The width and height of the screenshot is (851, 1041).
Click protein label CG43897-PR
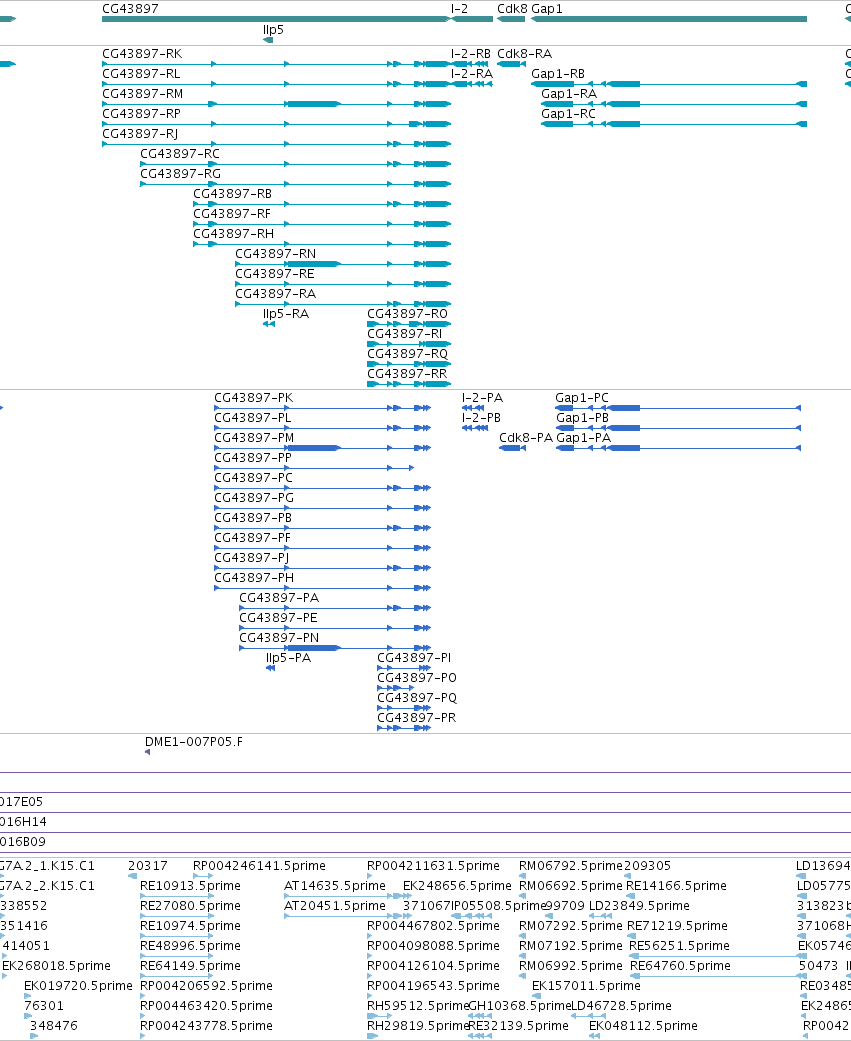tap(417, 716)
